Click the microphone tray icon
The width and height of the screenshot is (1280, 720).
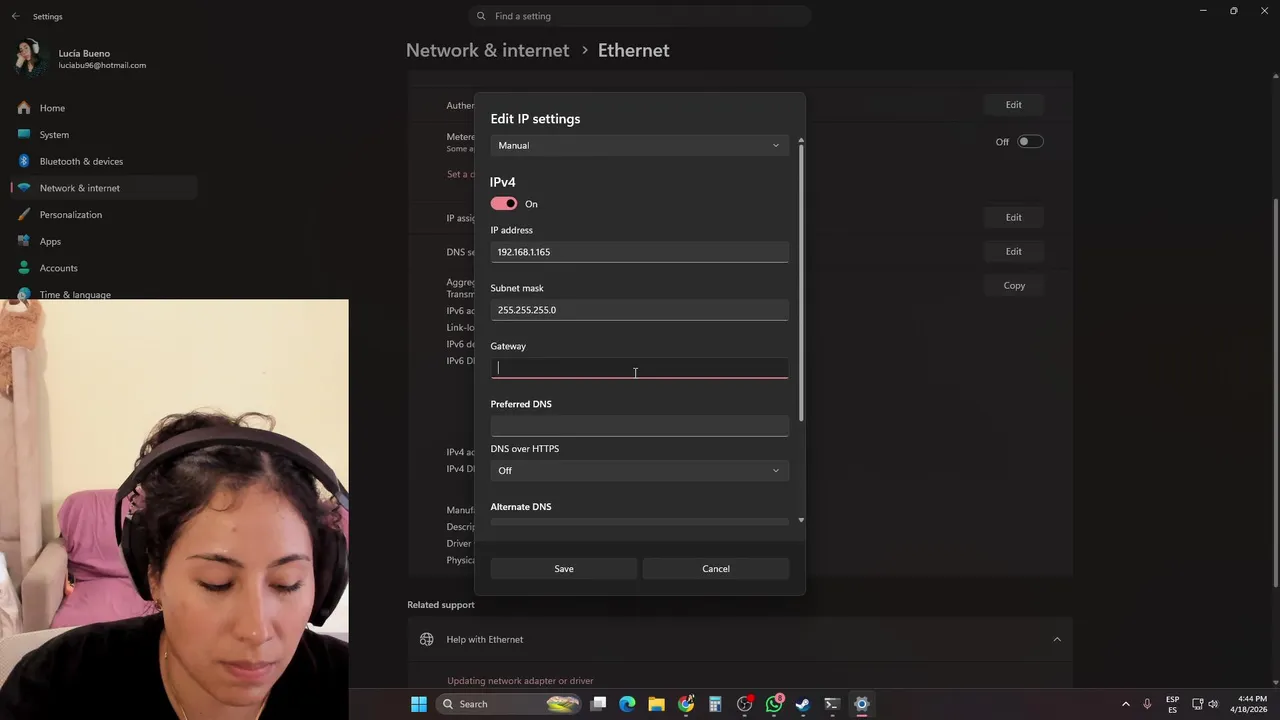[x=1147, y=704]
